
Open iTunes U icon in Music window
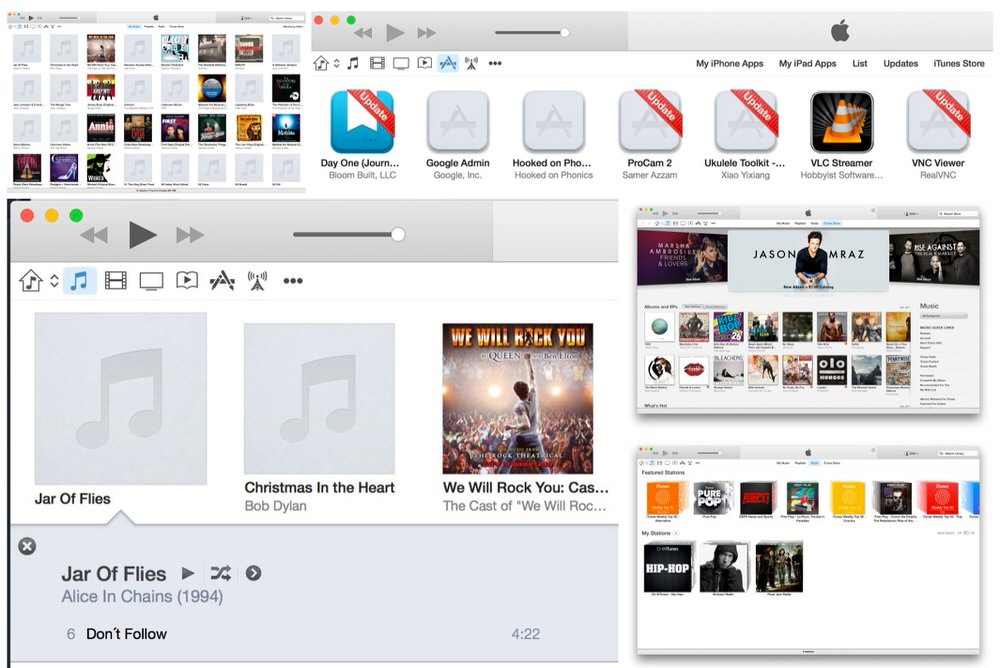[x=187, y=280]
